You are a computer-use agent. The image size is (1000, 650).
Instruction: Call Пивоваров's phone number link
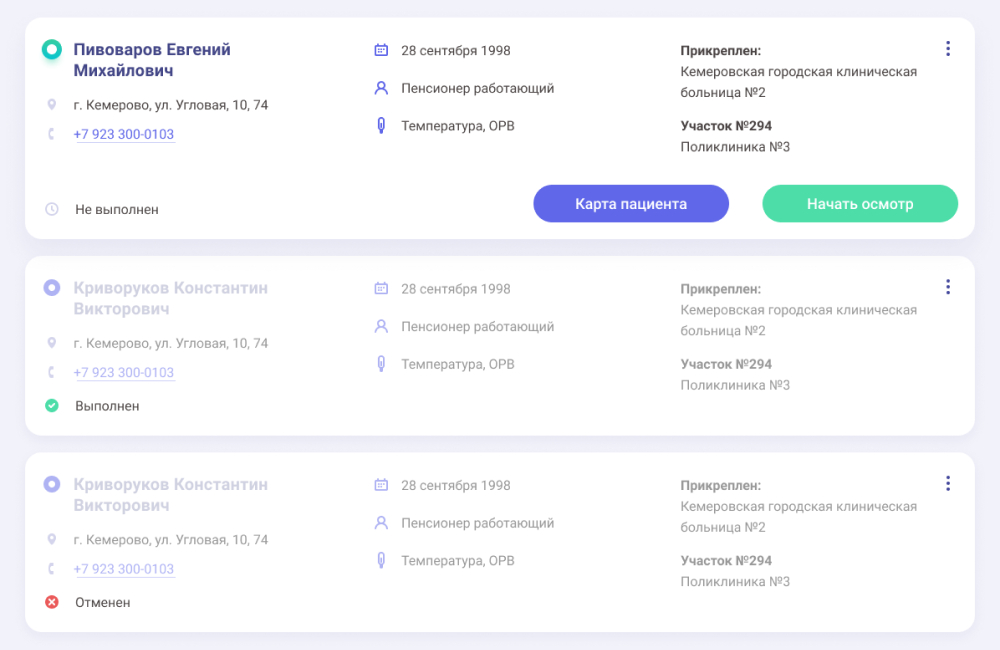pos(124,135)
